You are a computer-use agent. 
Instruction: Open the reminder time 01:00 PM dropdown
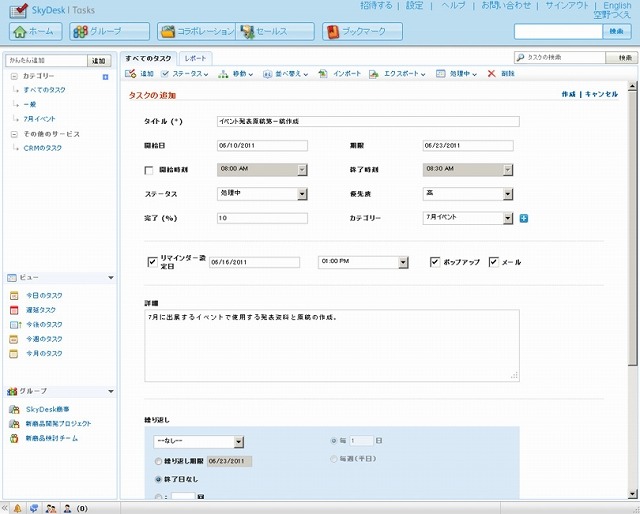click(x=363, y=262)
